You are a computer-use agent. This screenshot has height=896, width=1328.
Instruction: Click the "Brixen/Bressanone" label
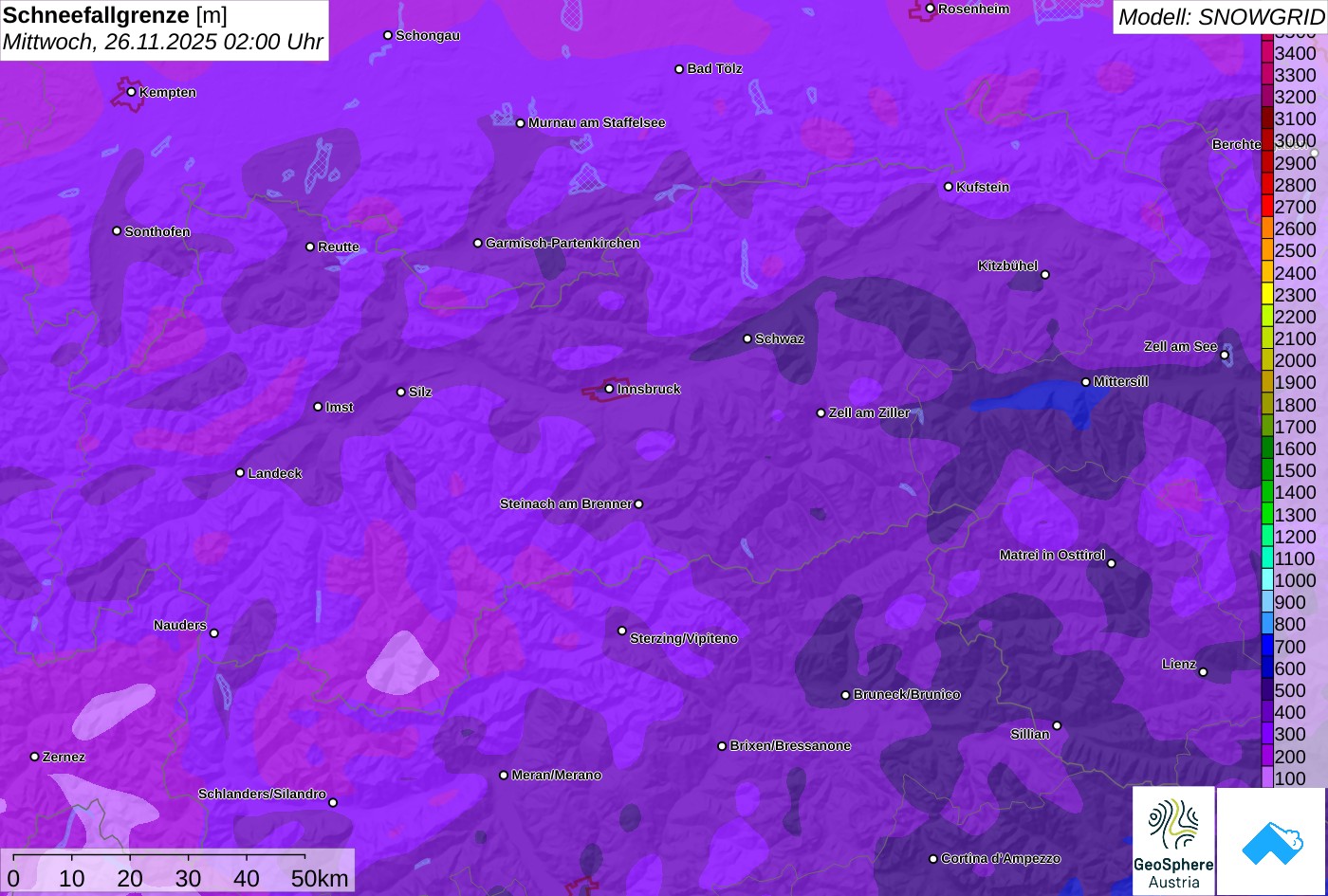tap(790, 746)
